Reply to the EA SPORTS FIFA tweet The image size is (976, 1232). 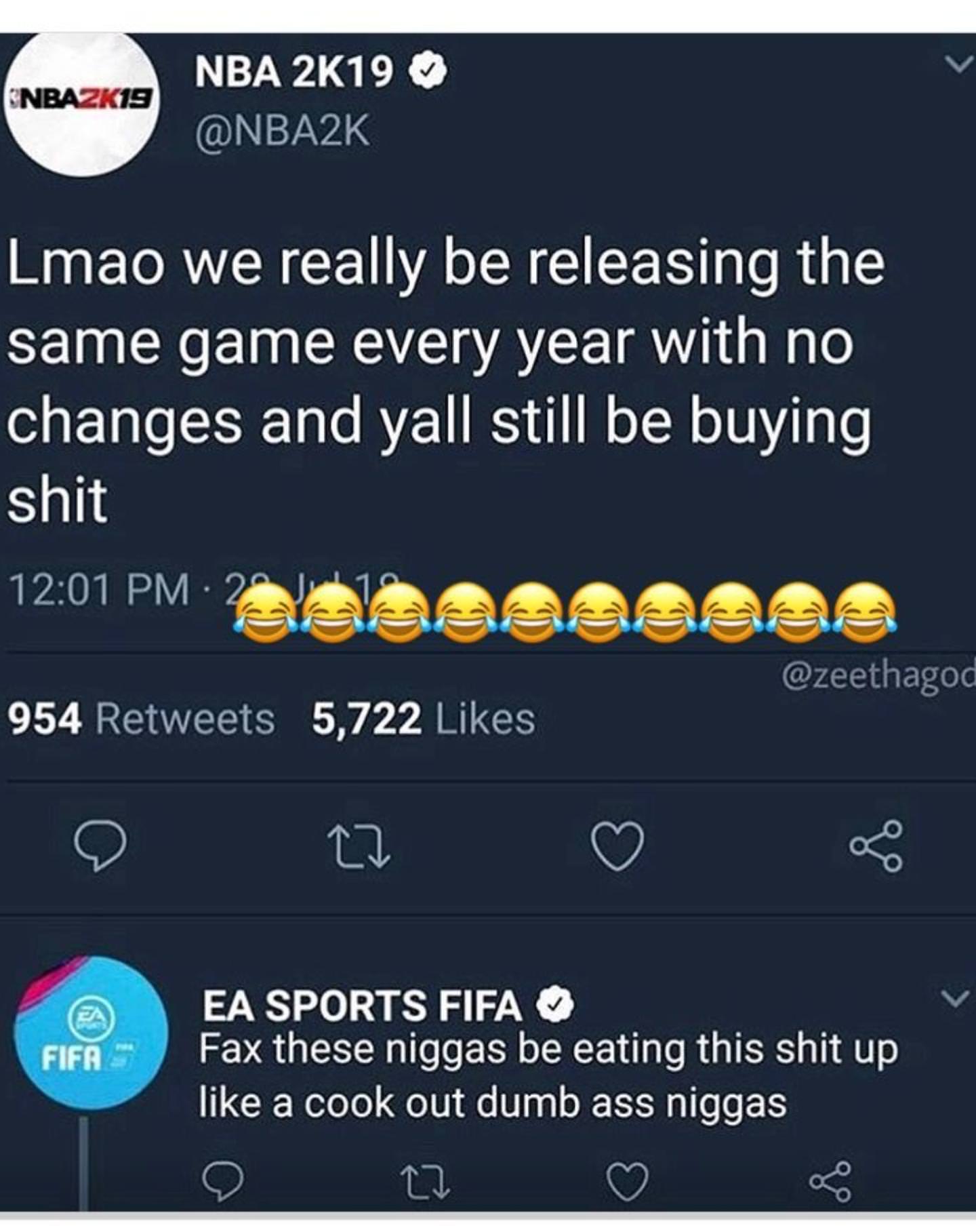[224, 1182]
